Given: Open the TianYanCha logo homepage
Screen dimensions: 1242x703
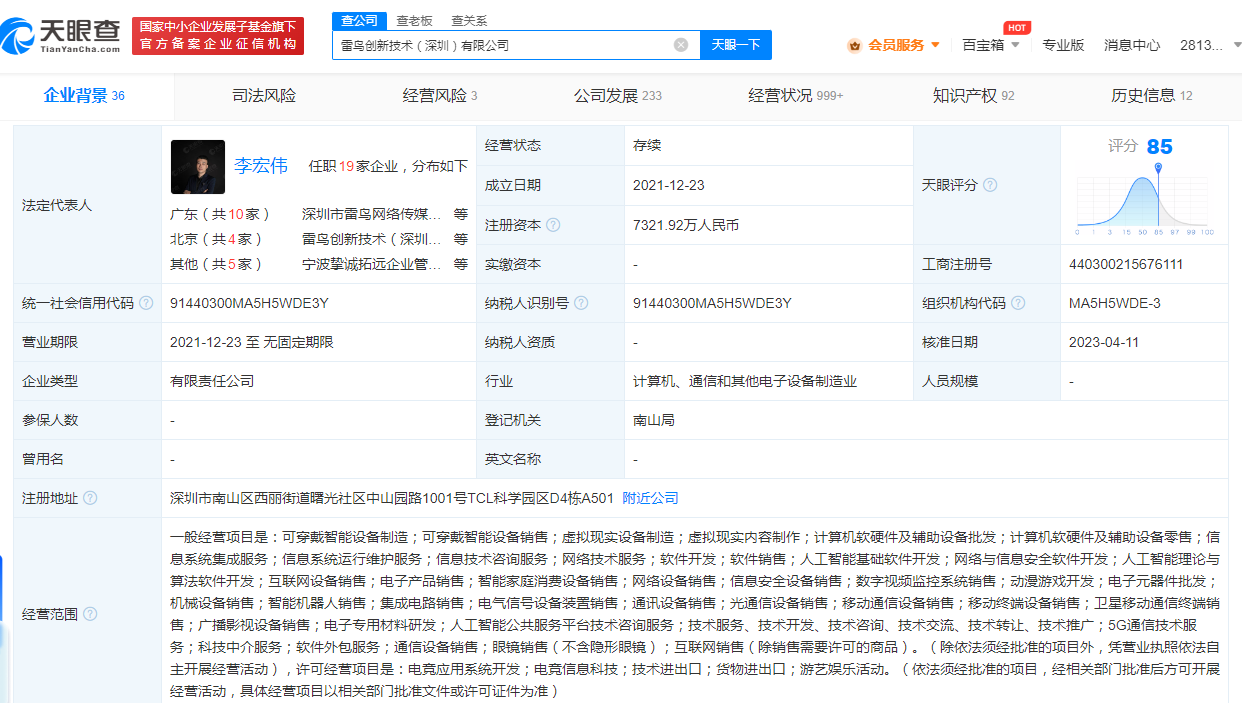Looking at the screenshot, I should coord(61,36).
